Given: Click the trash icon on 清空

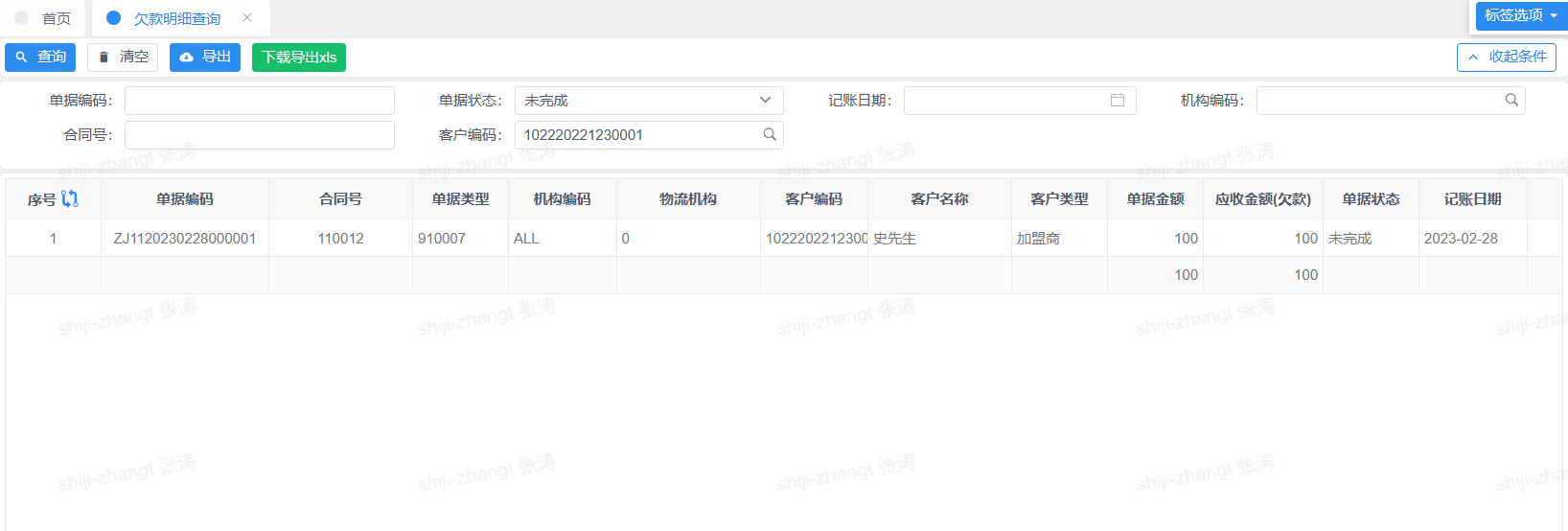Looking at the screenshot, I should 104,58.
